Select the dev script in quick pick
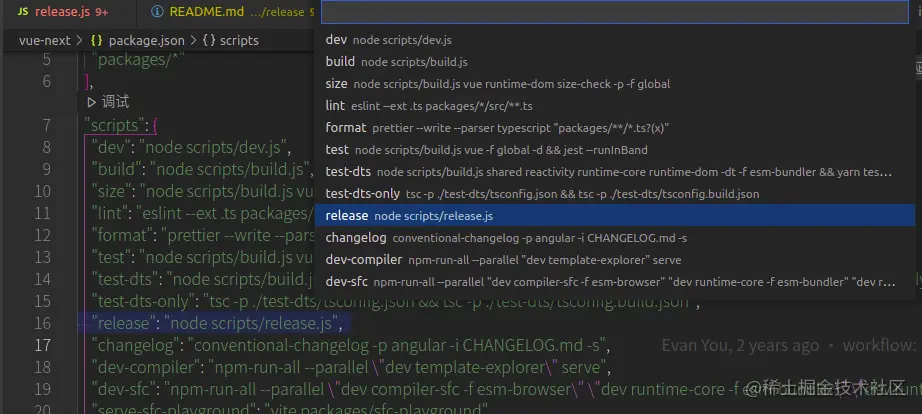The height and width of the screenshot is (414, 922). click(x=614, y=40)
